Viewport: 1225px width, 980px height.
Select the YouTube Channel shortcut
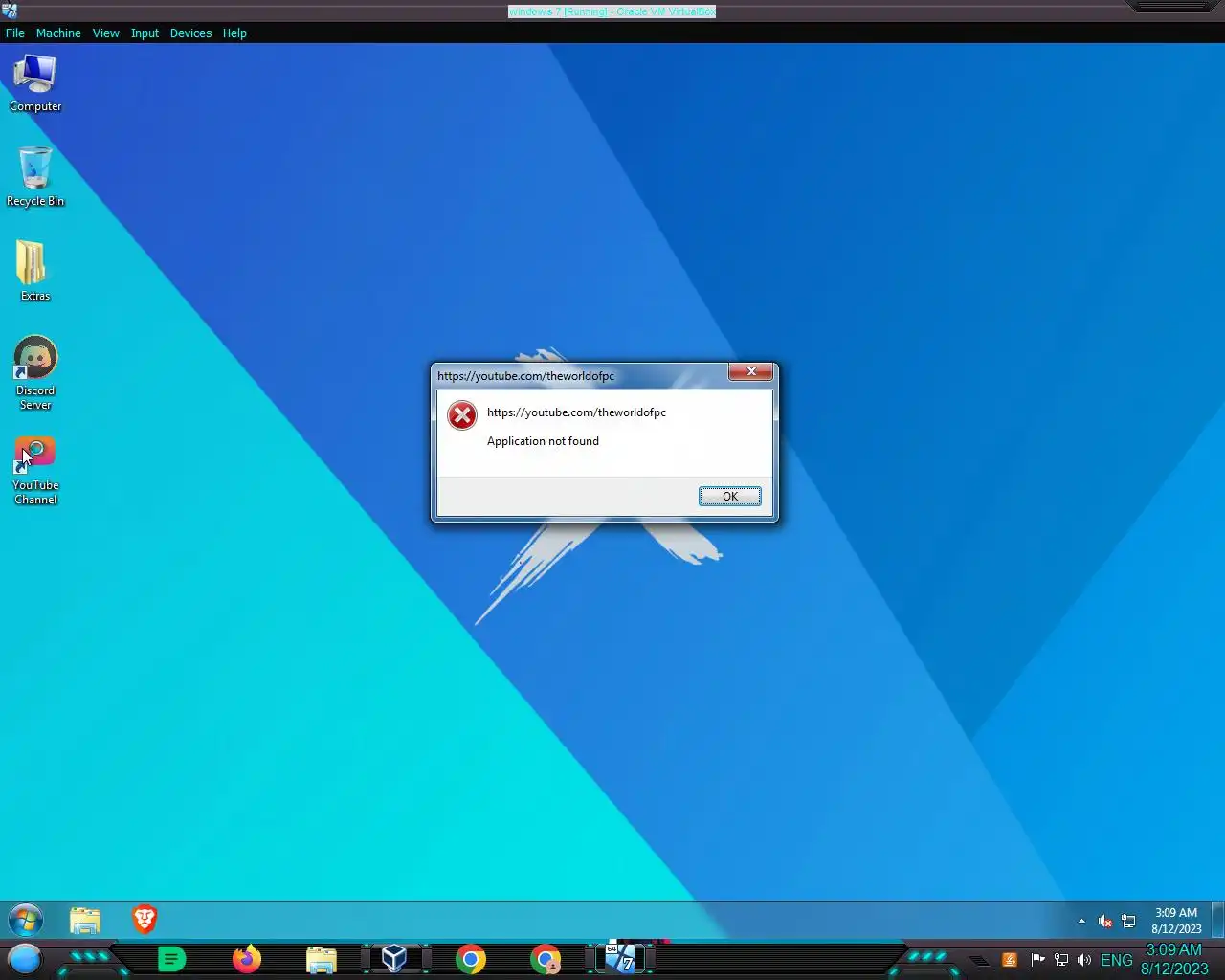coord(35,471)
